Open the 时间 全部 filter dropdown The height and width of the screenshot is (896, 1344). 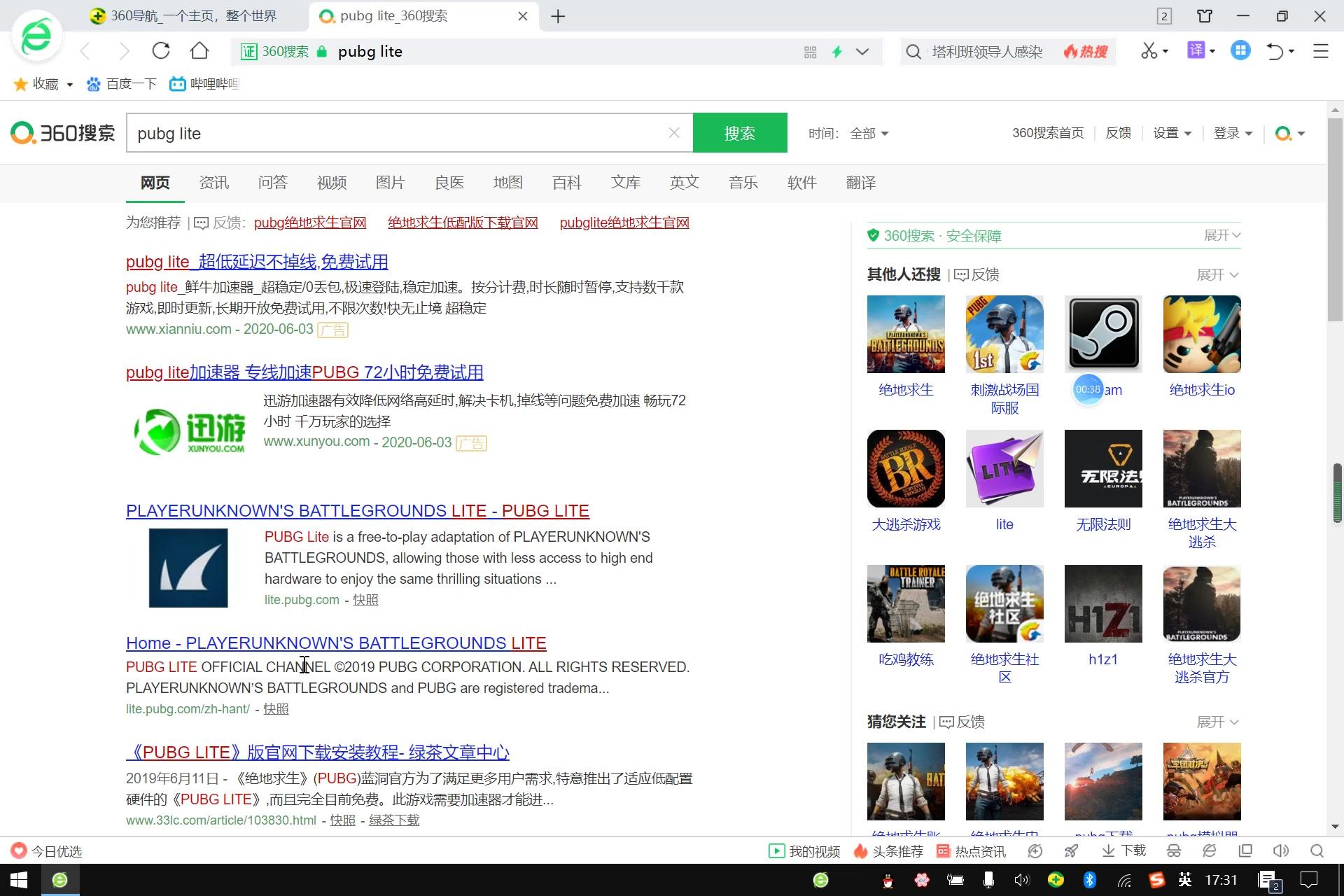click(869, 133)
